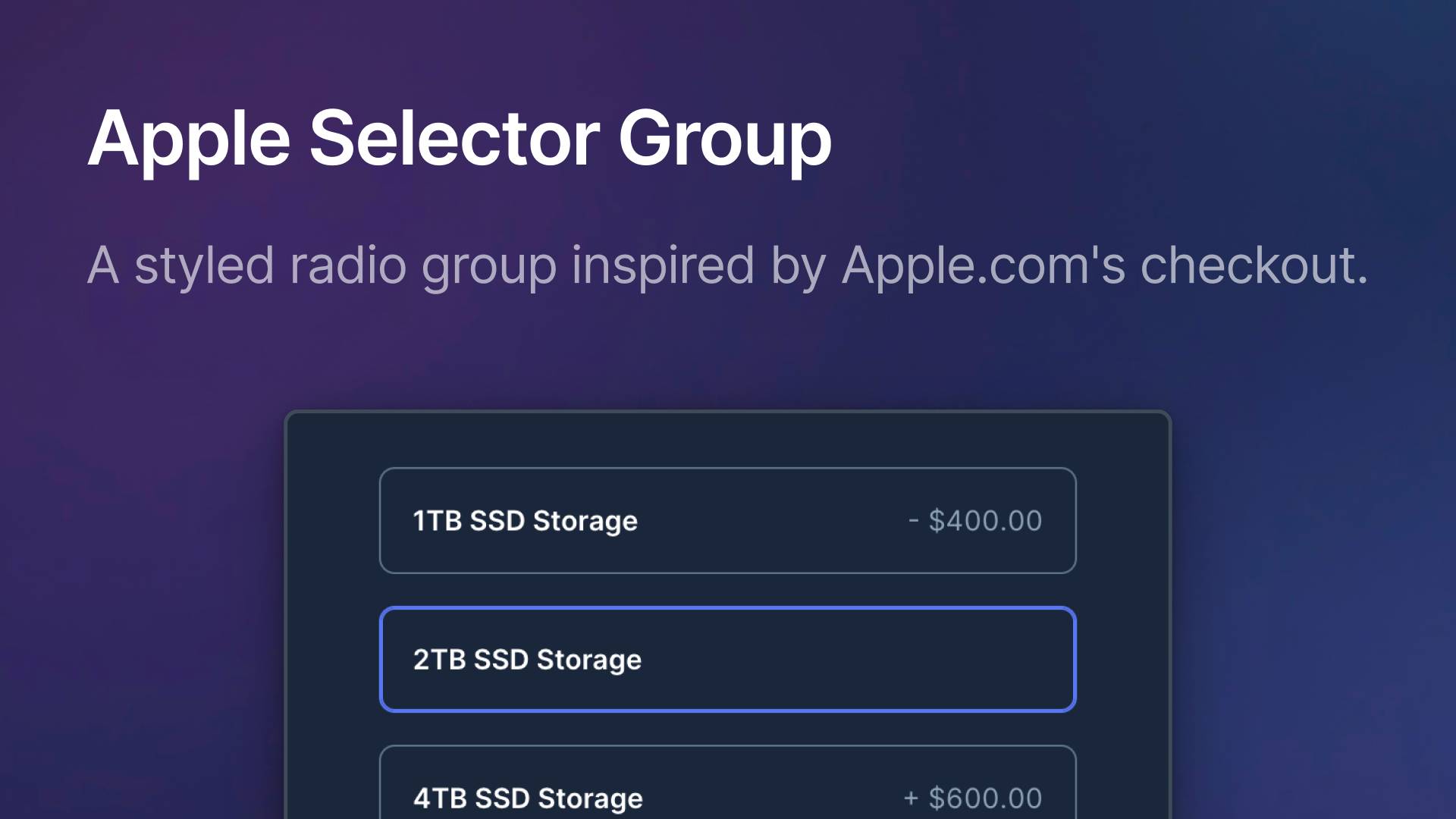Click the word "checkout." in the subtitle
Viewport: 1456px width, 819px height.
pyautogui.click(x=1255, y=265)
